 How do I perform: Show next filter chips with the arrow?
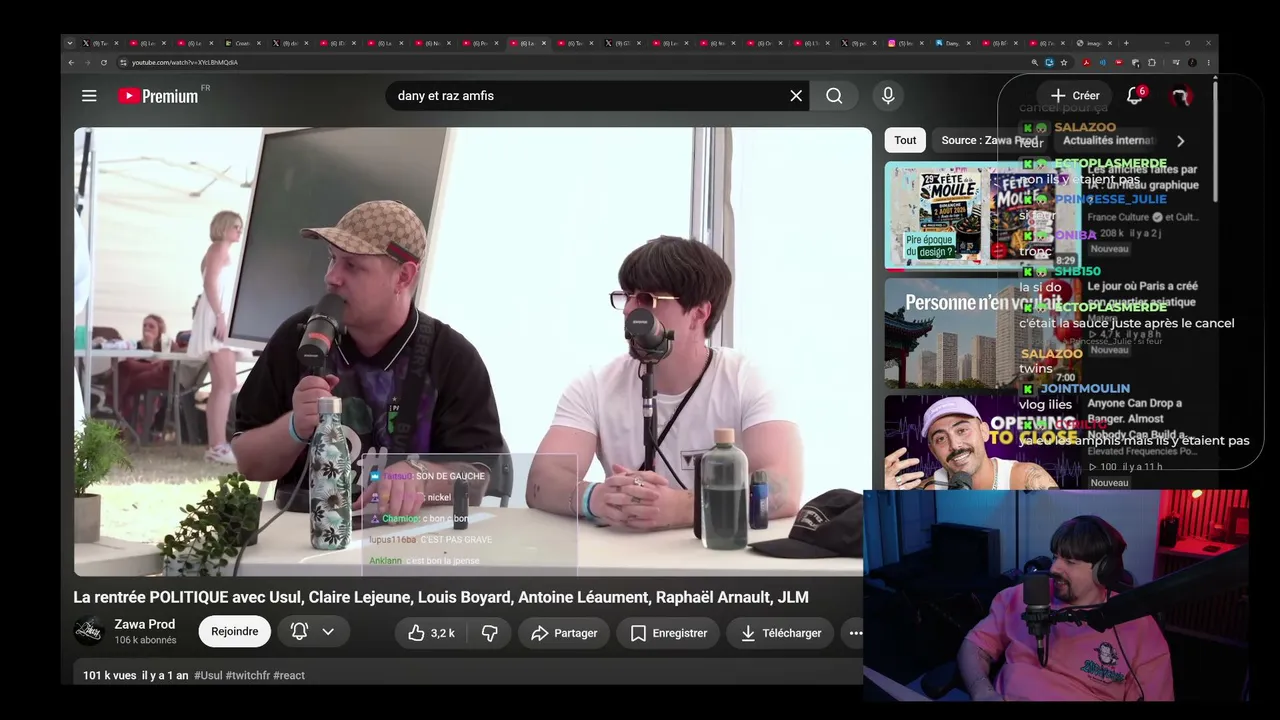pyautogui.click(x=1180, y=141)
